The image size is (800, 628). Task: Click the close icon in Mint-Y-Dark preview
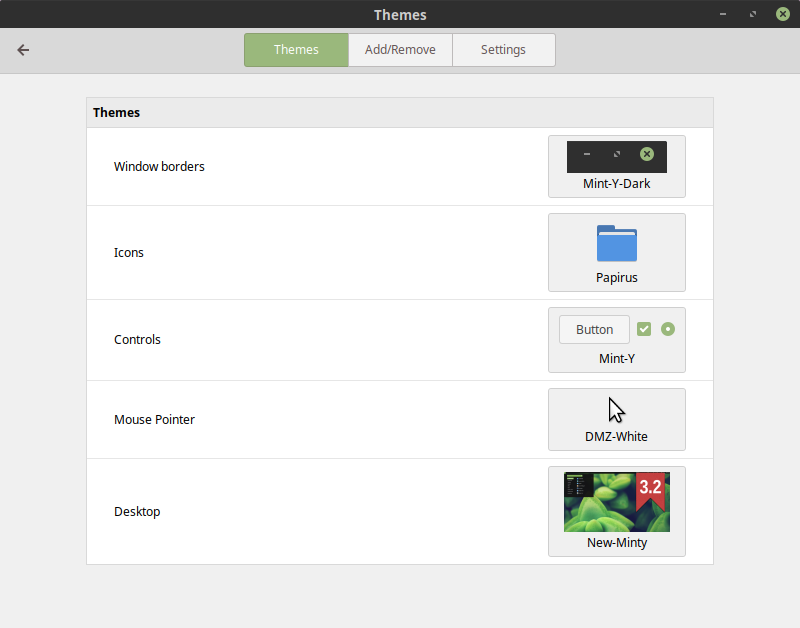pos(647,156)
